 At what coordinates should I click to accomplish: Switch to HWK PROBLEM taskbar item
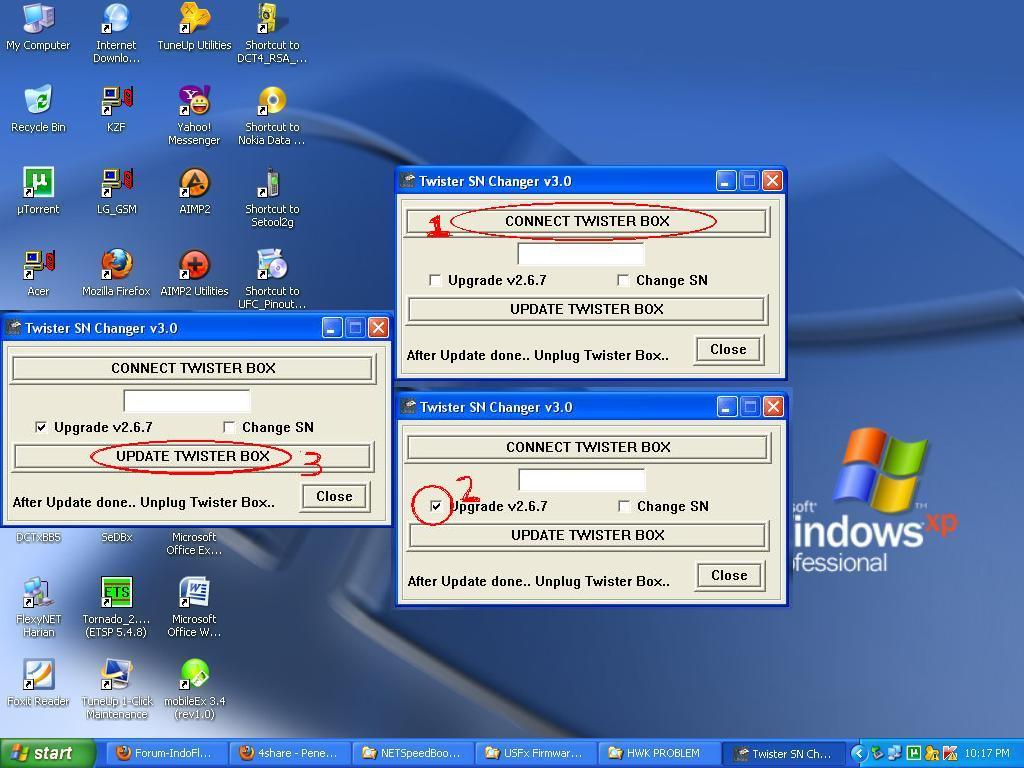pyautogui.click(x=658, y=754)
